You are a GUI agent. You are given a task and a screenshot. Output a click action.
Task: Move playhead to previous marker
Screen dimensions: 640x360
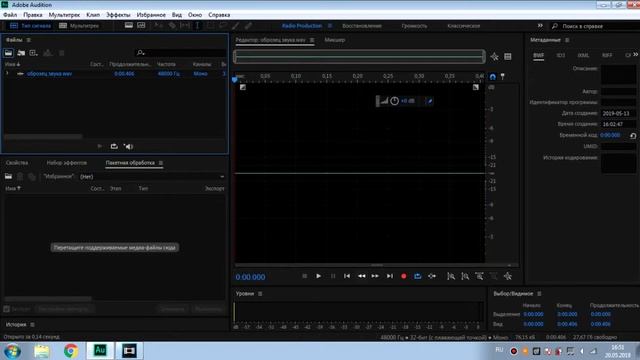[x=347, y=276]
